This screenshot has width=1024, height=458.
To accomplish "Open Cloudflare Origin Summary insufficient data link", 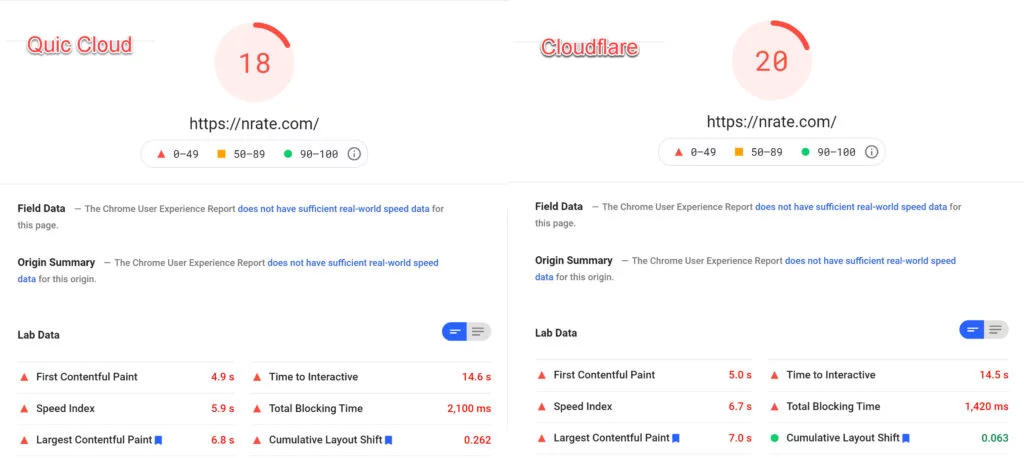I will [870, 261].
